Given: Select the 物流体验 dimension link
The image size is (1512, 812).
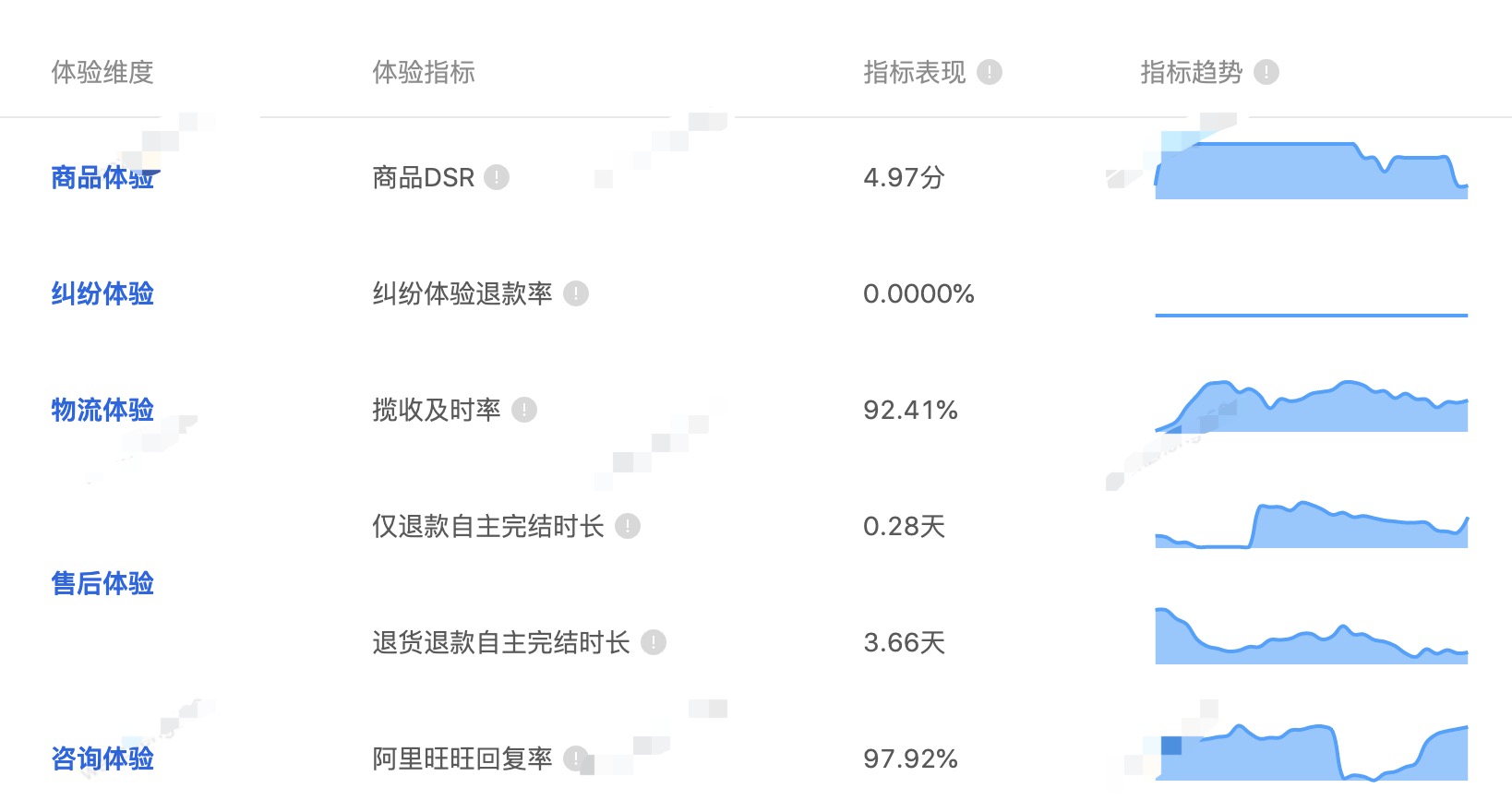Looking at the screenshot, I should tap(102, 410).
